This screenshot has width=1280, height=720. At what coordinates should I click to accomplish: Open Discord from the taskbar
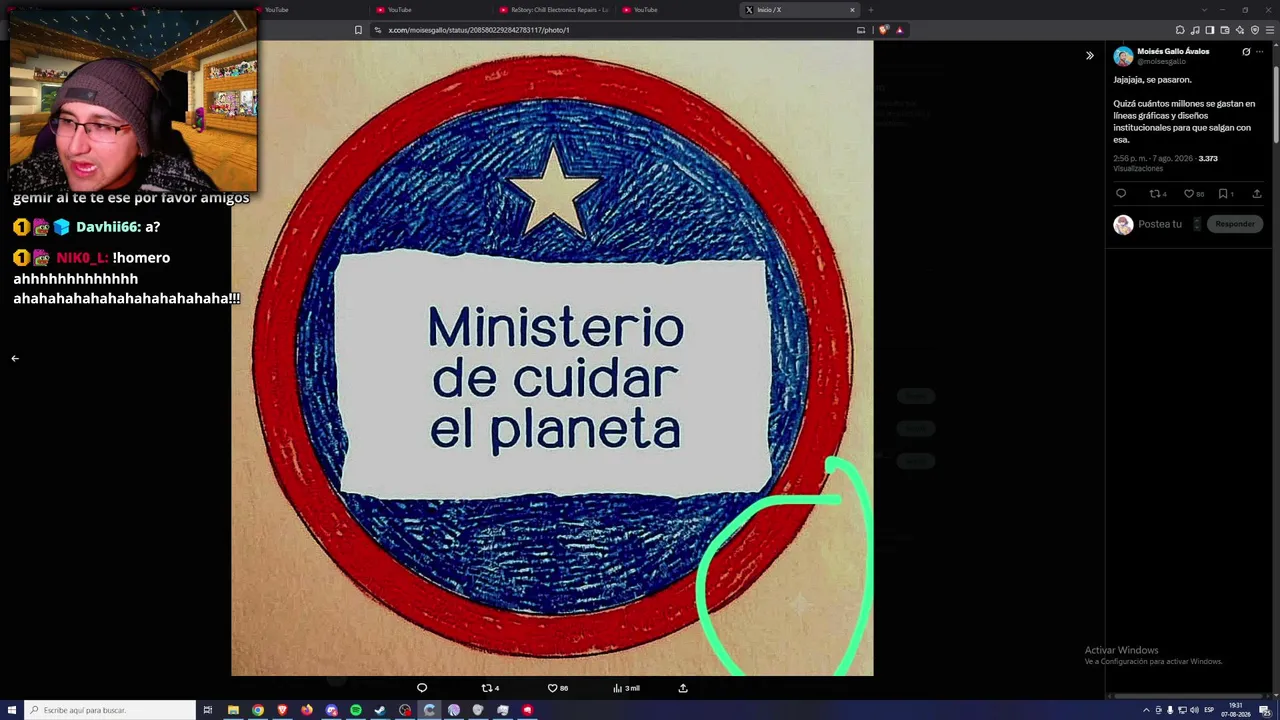(331, 710)
